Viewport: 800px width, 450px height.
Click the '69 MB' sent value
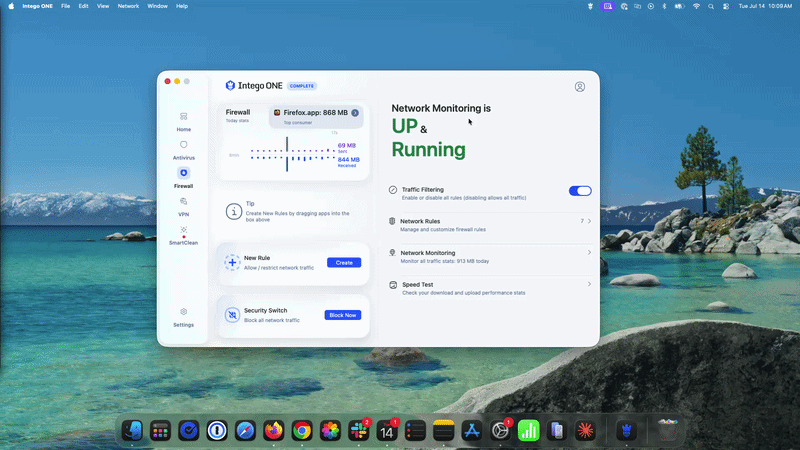click(346, 145)
